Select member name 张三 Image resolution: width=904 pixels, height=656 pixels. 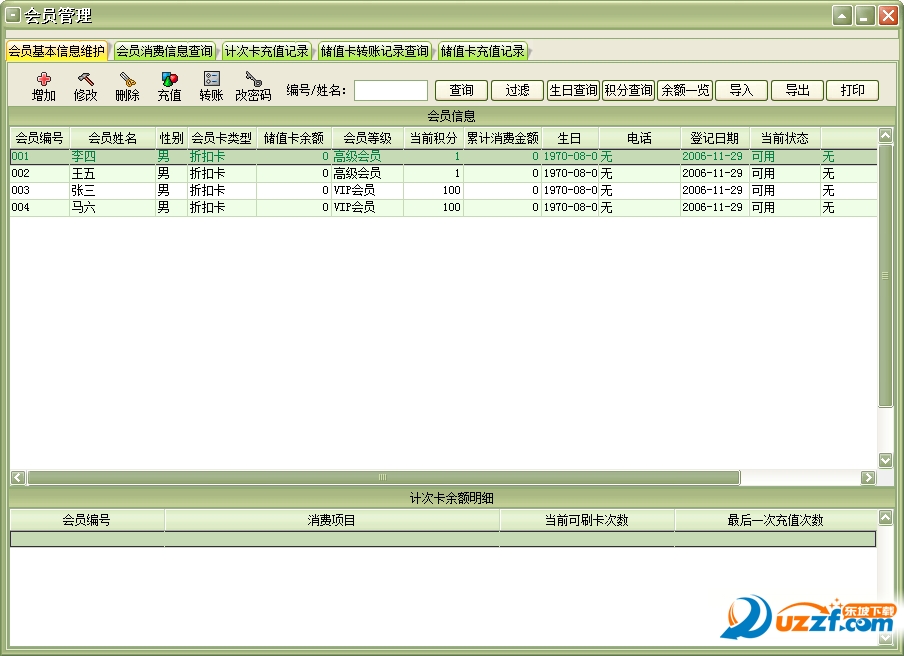click(84, 190)
